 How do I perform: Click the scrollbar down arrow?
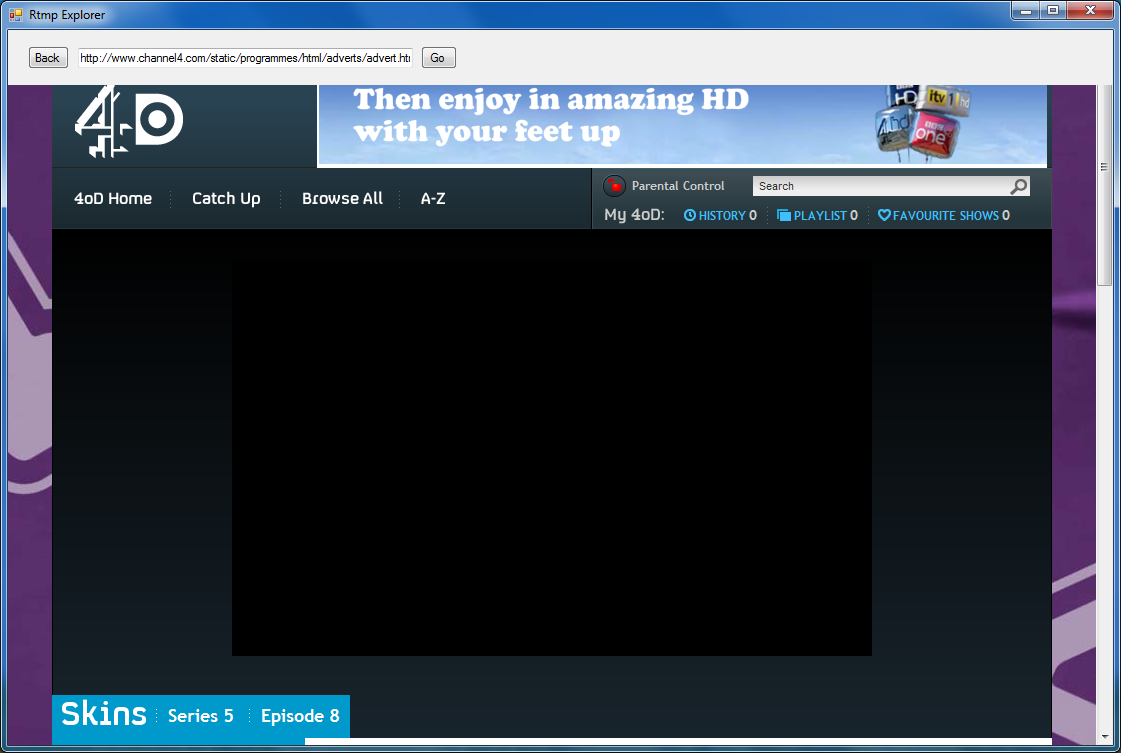1105,737
